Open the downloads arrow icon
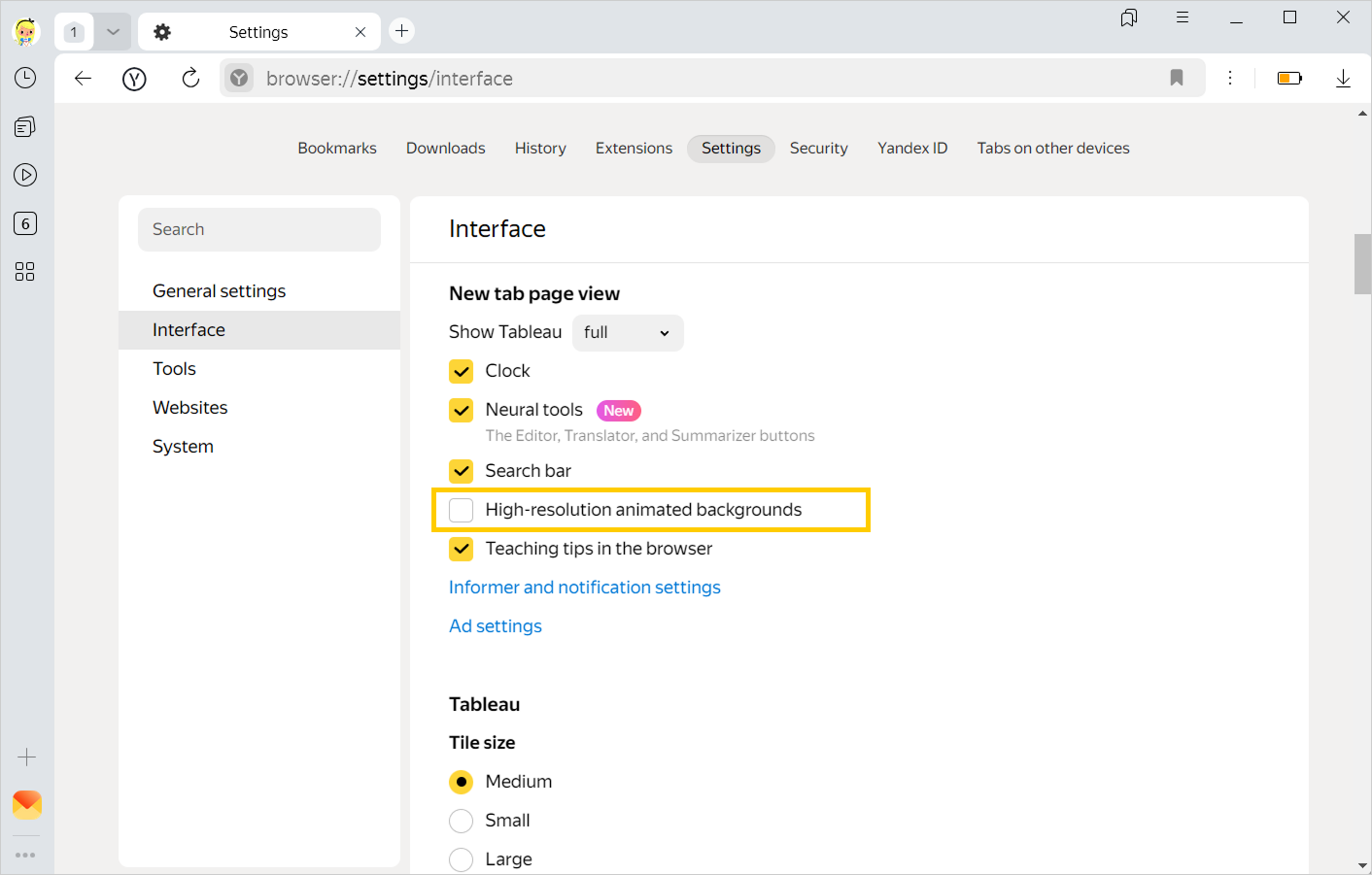The width and height of the screenshot is (1372, 875). click(1343, 79)
